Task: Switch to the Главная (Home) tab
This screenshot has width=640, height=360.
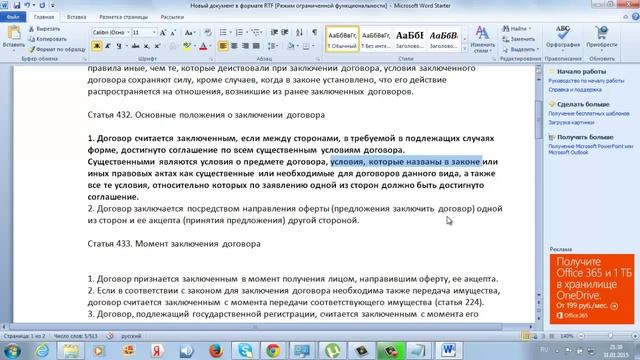Action: (x=44, y=17)
